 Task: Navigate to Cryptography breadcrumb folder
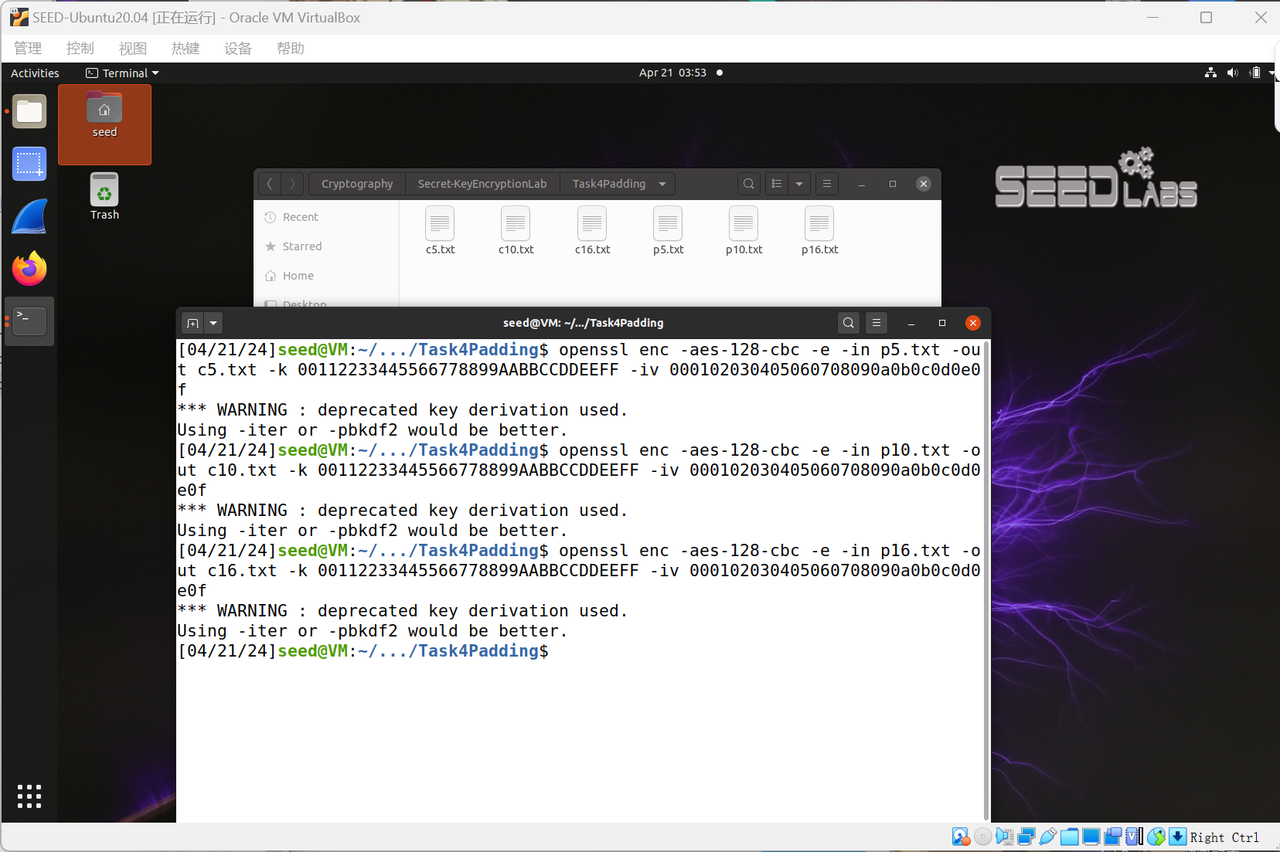(x=357, y=184)
